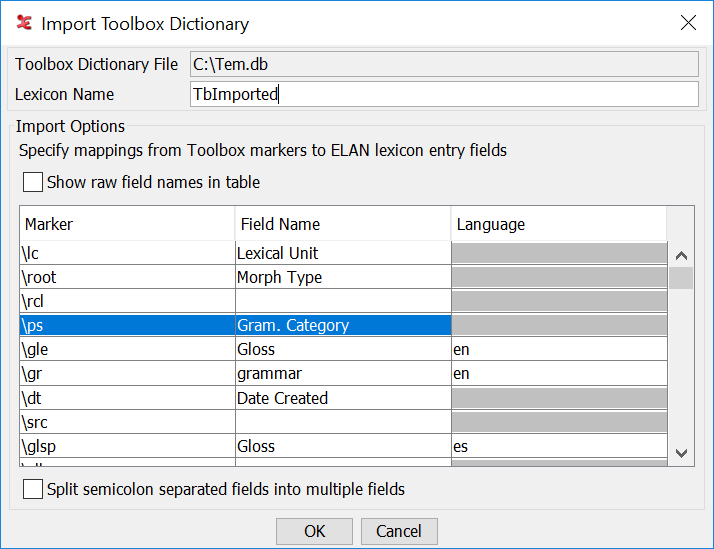Open the Date Created field name cell

coord(343,398)
